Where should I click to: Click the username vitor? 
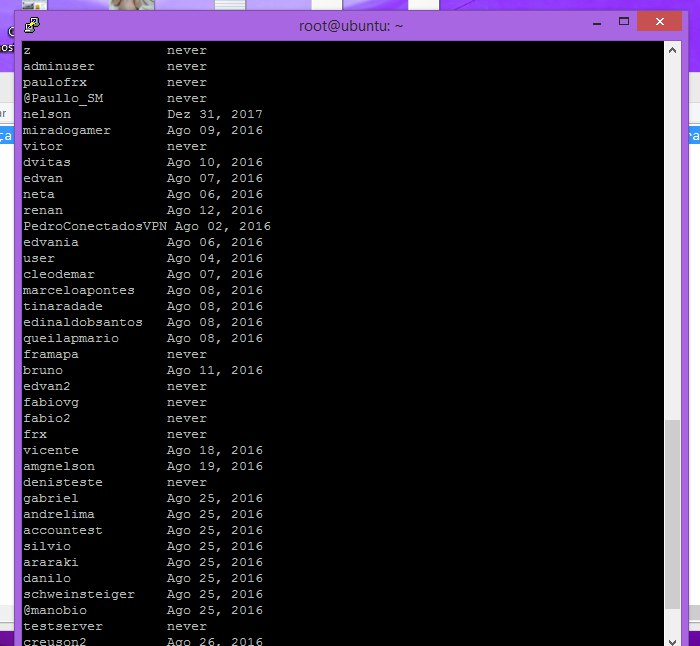click(x=43, y=146)
